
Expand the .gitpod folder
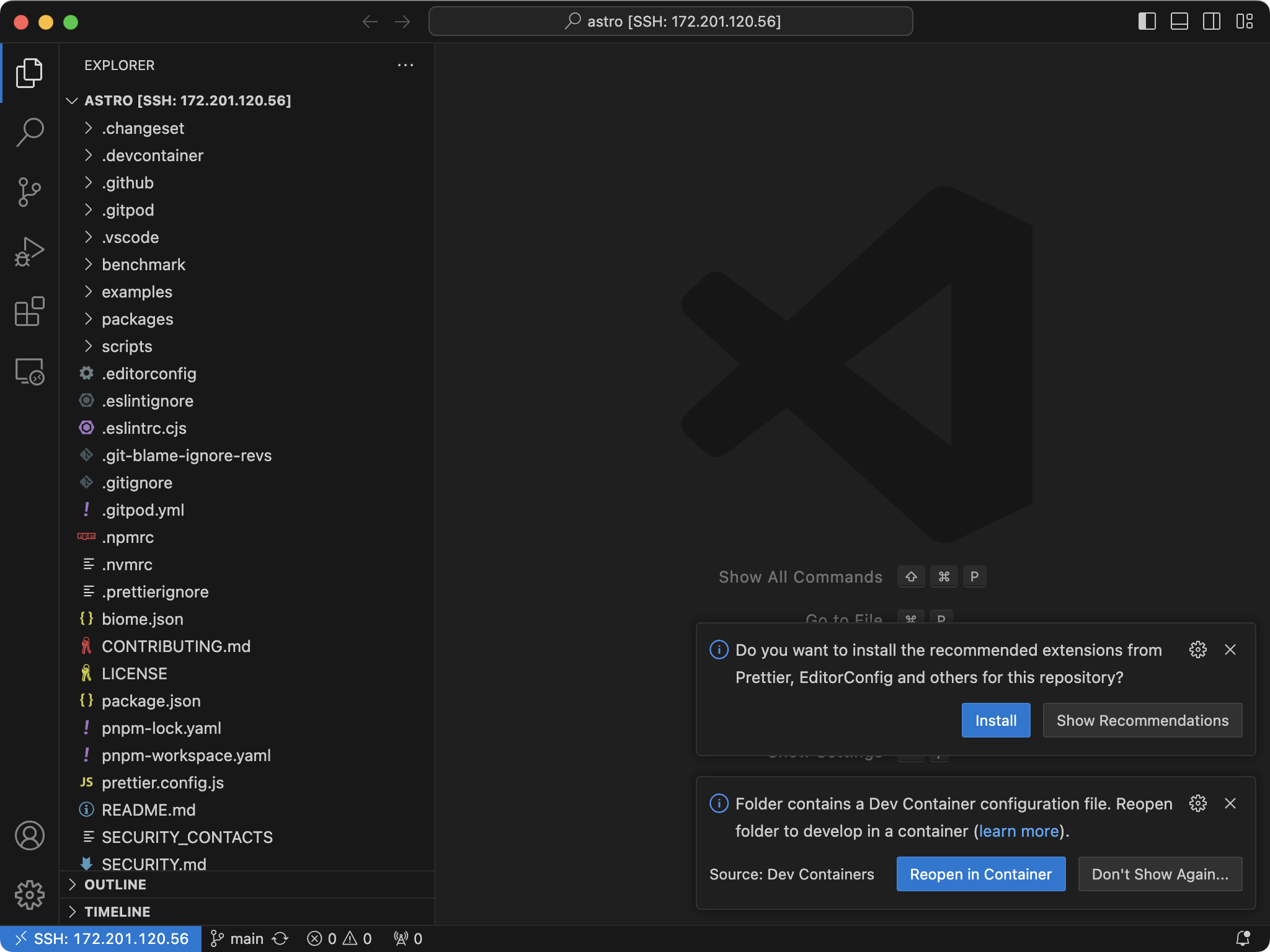pyautogui.click(x=247, y=210)
